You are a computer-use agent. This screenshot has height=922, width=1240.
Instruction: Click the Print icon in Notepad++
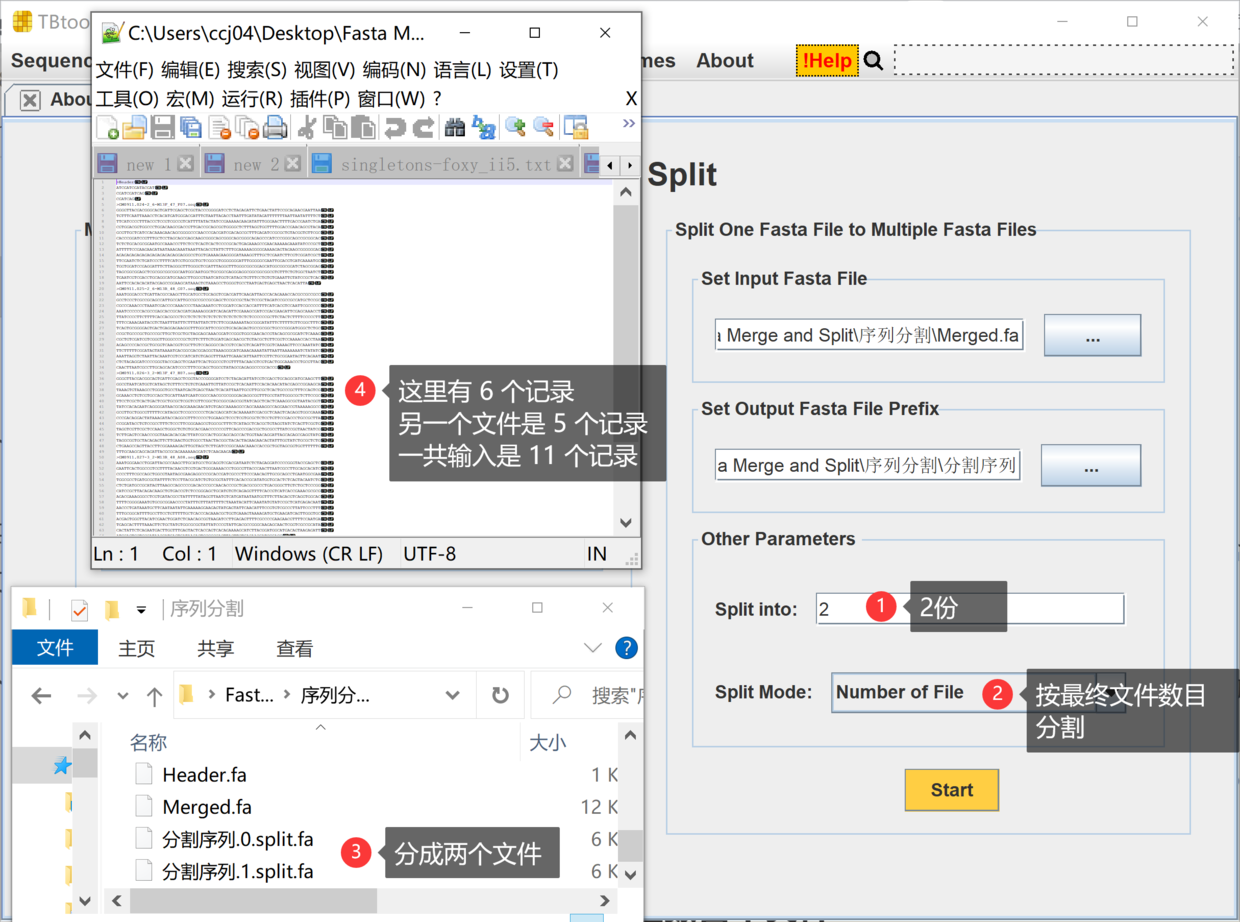tap(276, 127)
